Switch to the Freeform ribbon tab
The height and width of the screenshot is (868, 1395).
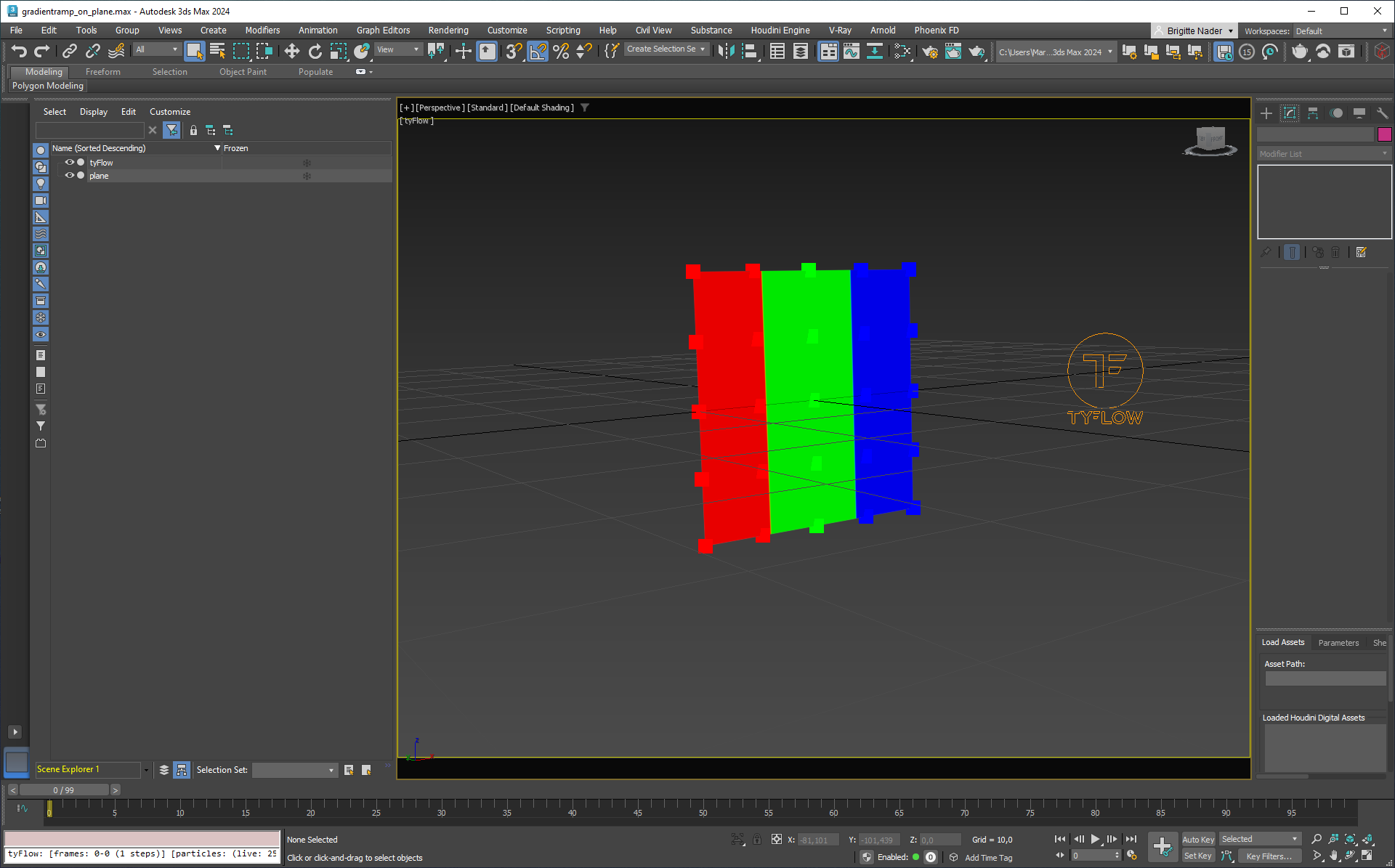[x=102, y=72]
